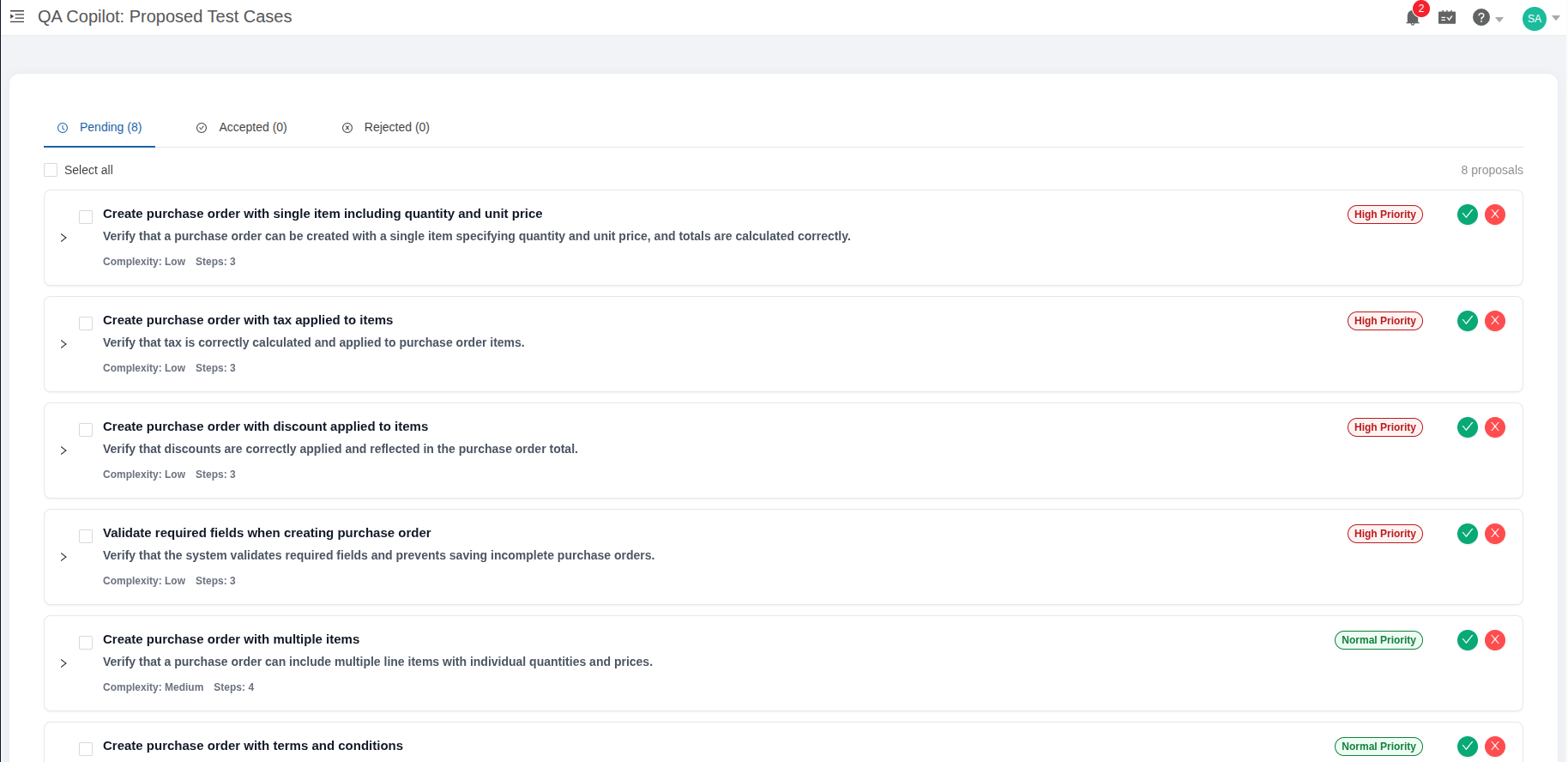Image resolution: width=1568 pixels, height=762 pixels.
Task: Click title 'Create purchase order with terms and conditions'
Action: click(253, 746)
